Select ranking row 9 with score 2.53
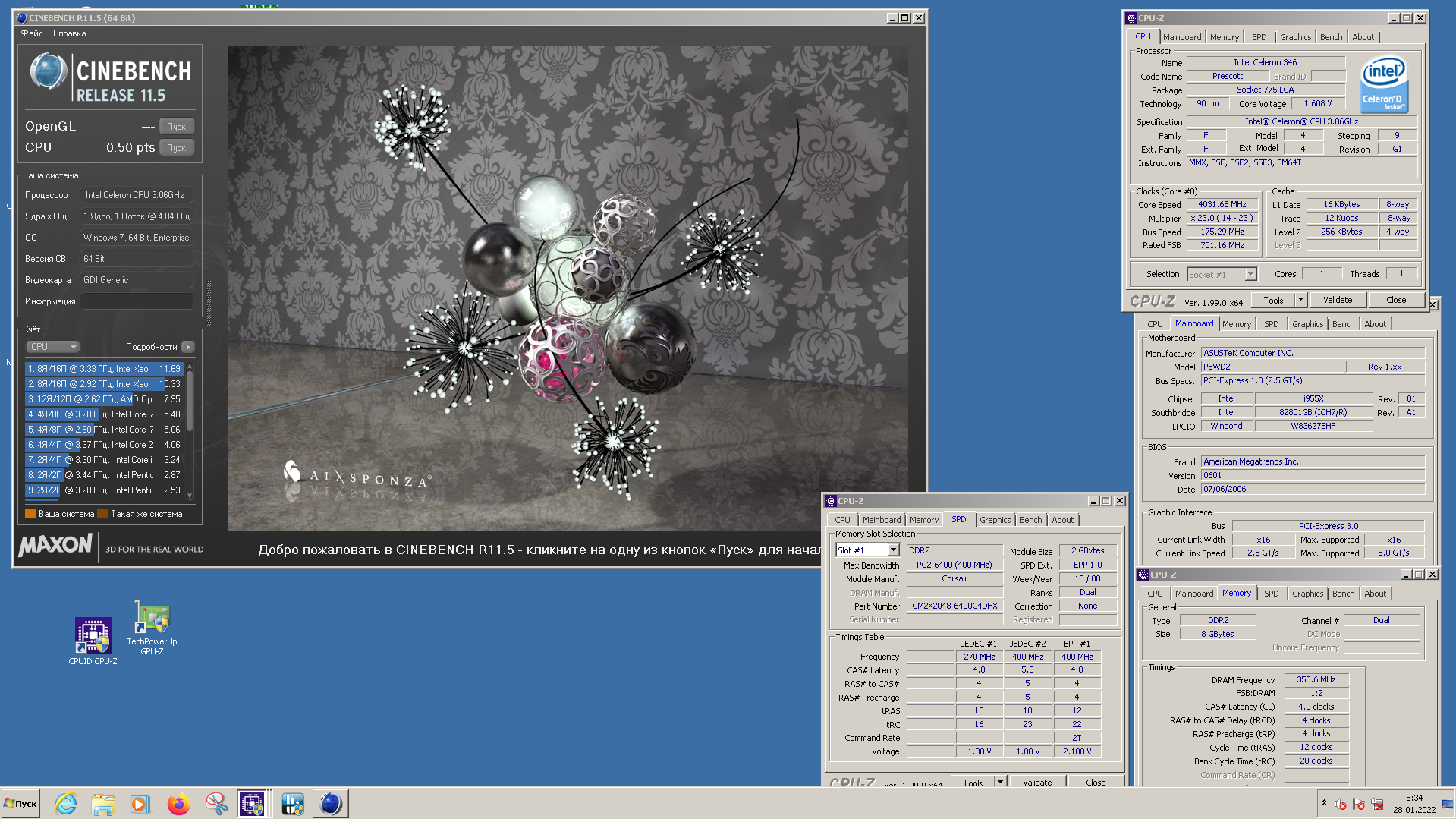This screenshot has width=1456, height=819. point(104,490)
